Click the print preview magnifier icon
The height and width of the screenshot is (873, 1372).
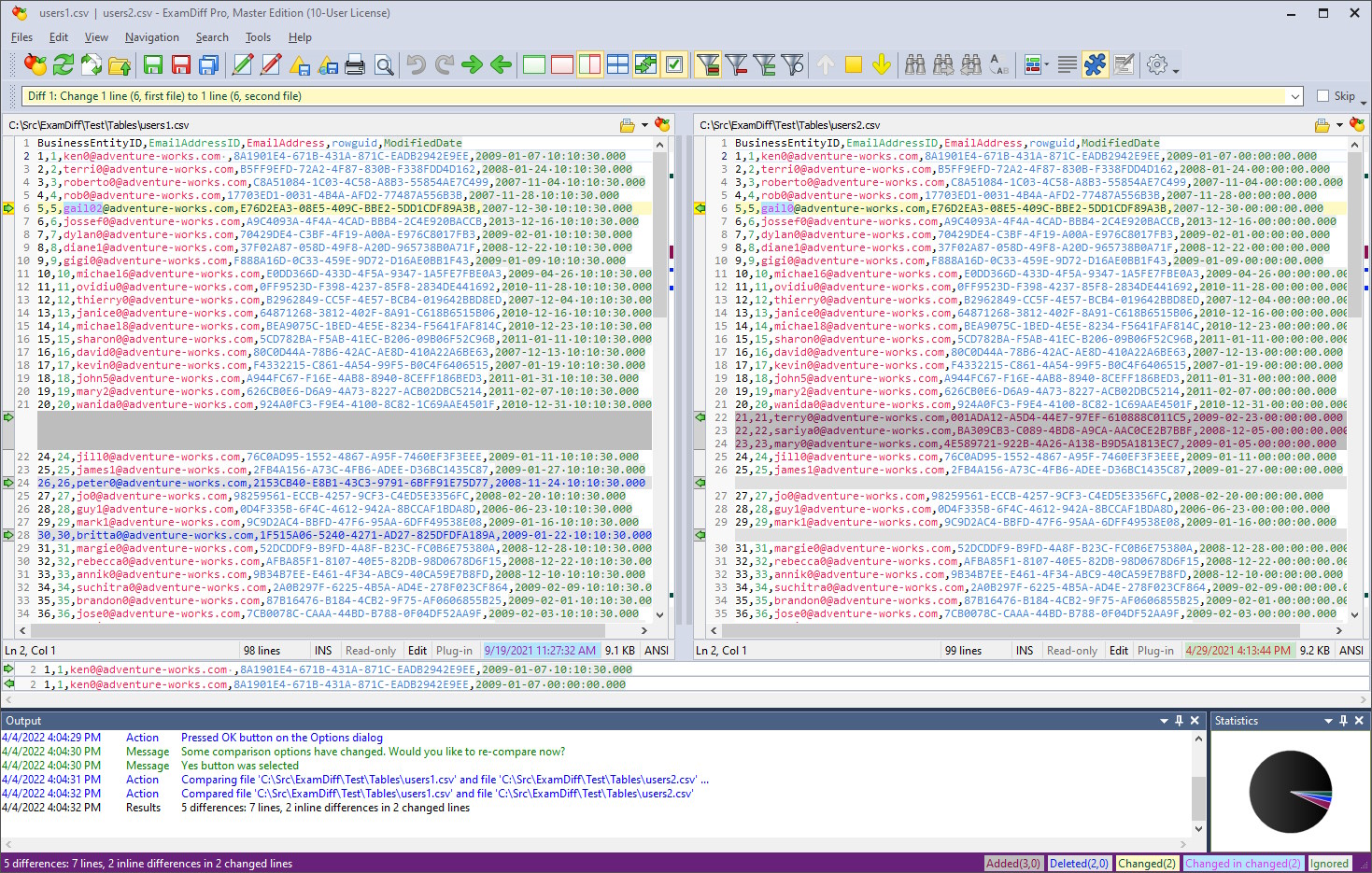(x=384, y=64)
